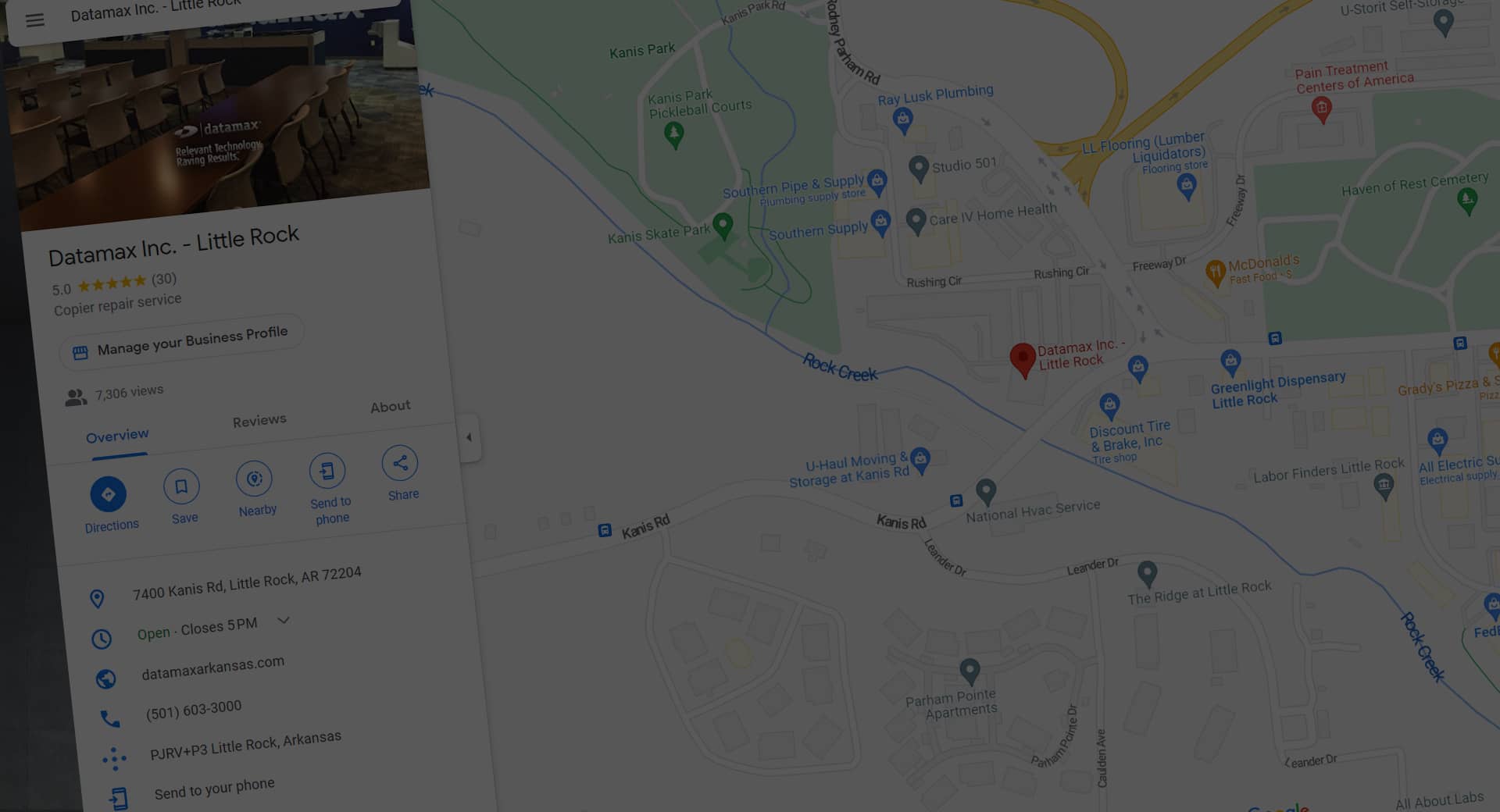Switch to the Reviews tab
The height and width of the screenshot is (812, 1500).
[259, 421]
